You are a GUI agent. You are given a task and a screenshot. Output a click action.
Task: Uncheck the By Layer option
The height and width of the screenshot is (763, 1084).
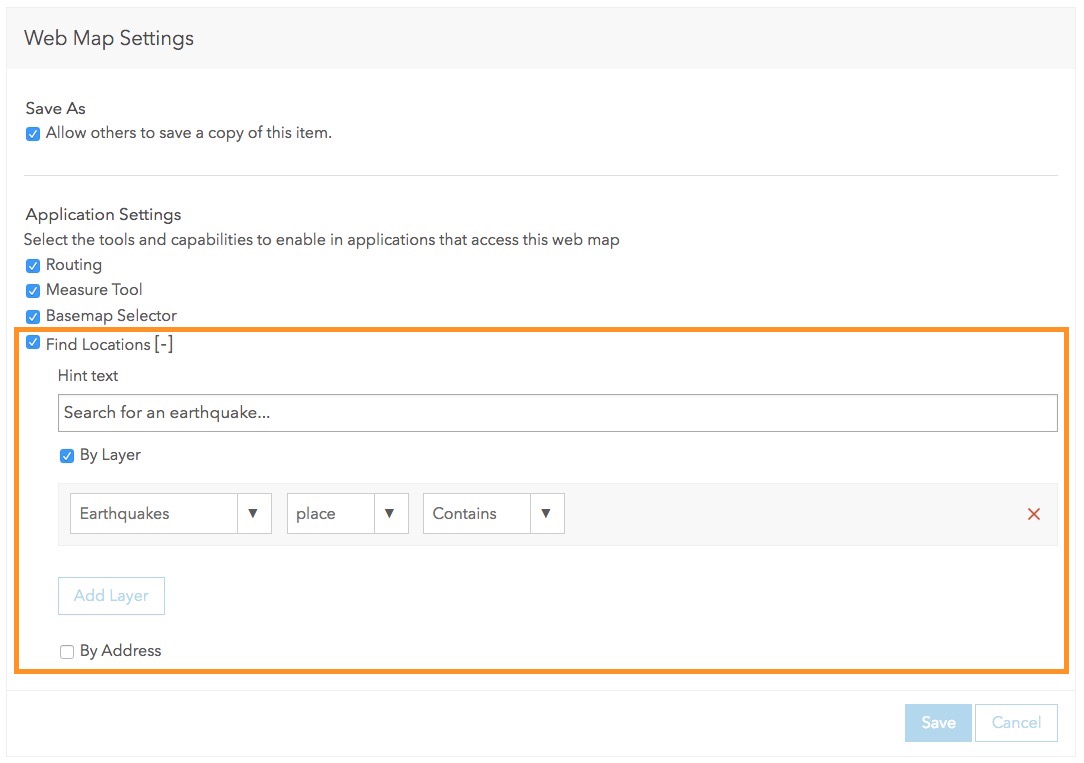tap(67, 456)
